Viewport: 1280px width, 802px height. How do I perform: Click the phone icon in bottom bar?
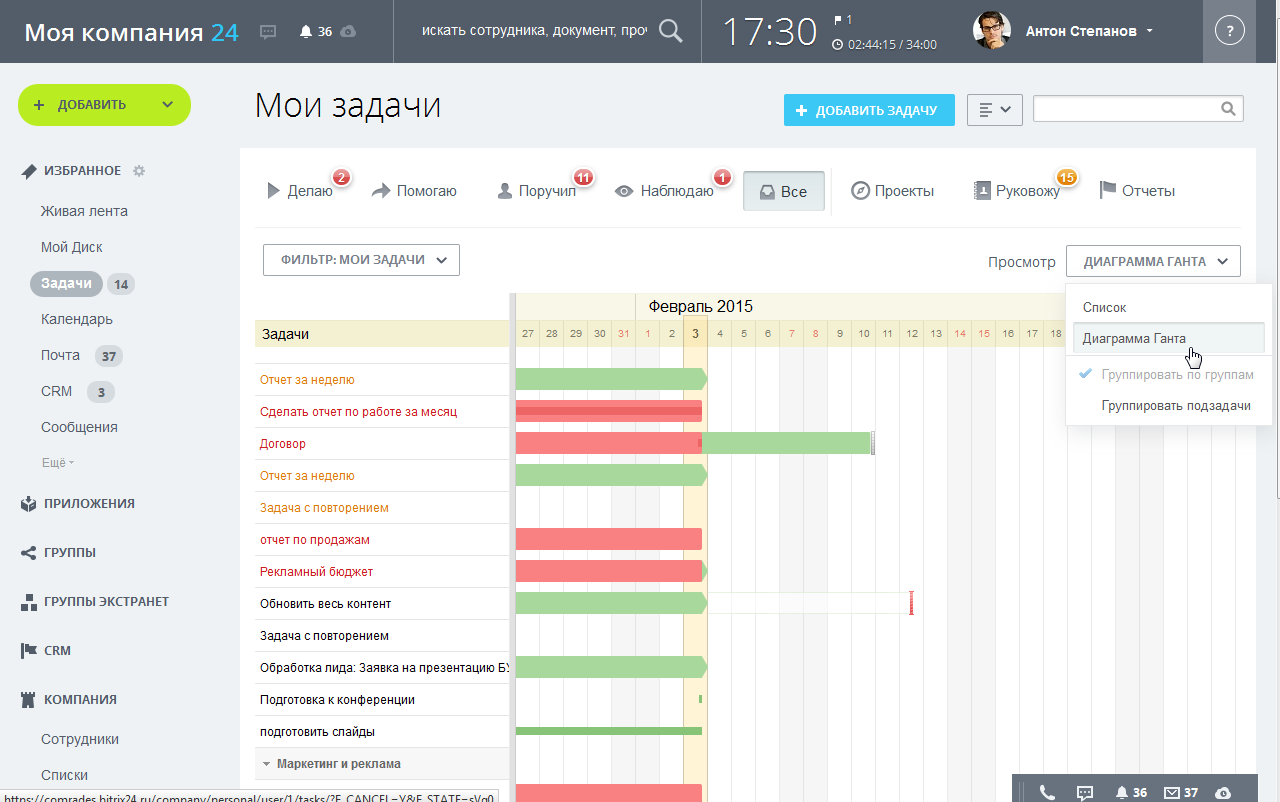[1047, 792]
